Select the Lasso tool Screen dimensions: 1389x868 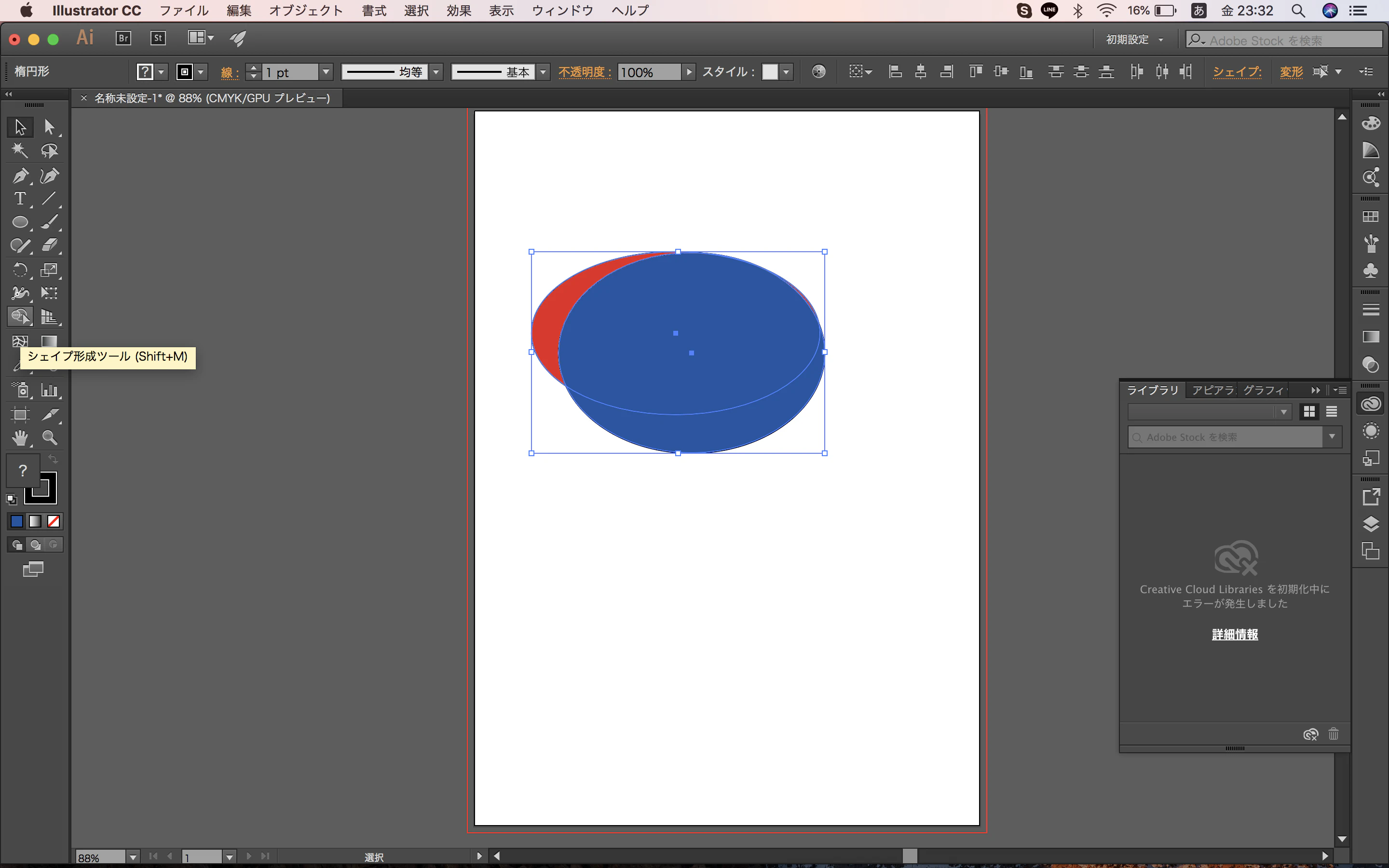tap(49, 151)
